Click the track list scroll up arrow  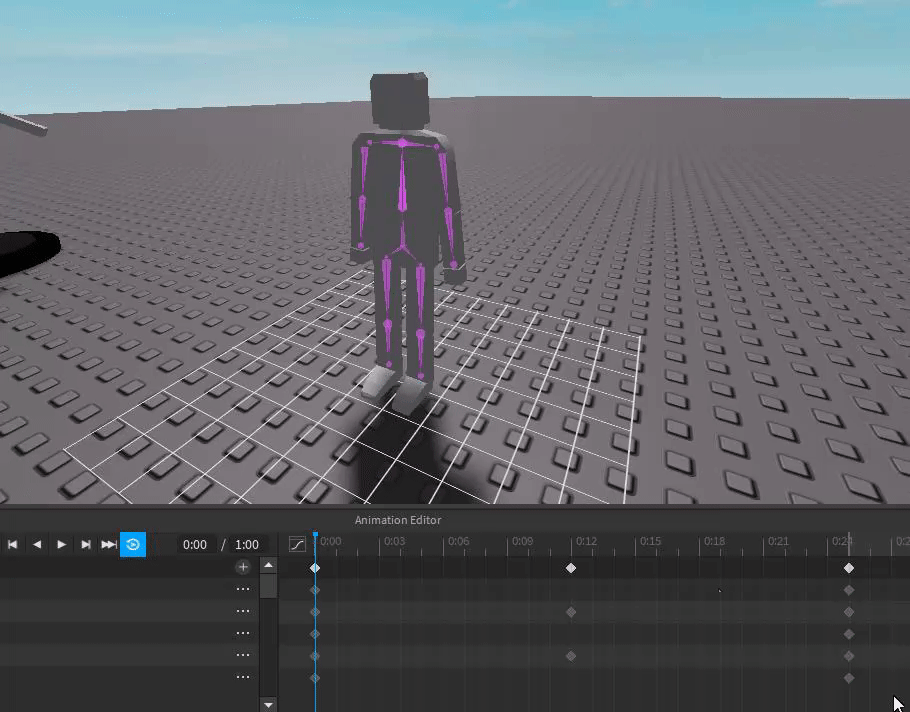(x=268, y=565)
